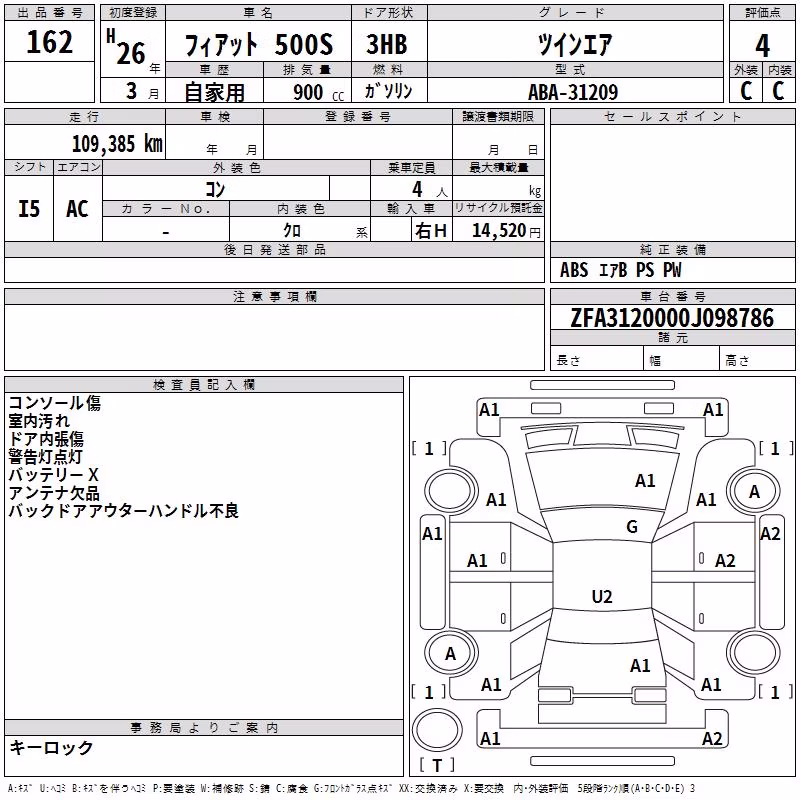The width and height of the screenshot is (800, 800).
Task: Select the ガソリン fuel type
Action: click(x=388, y=91)
